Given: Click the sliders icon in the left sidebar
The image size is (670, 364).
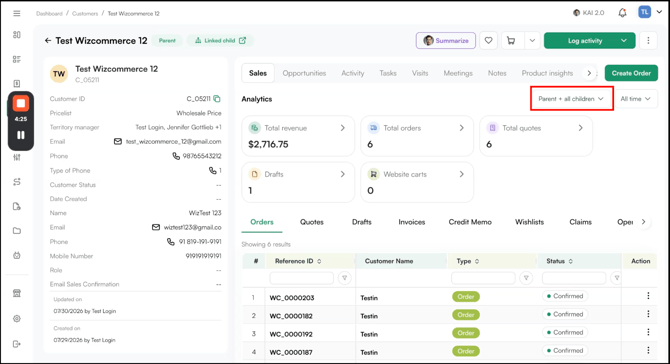Looking at the screenshot, I should click(17, 157).
